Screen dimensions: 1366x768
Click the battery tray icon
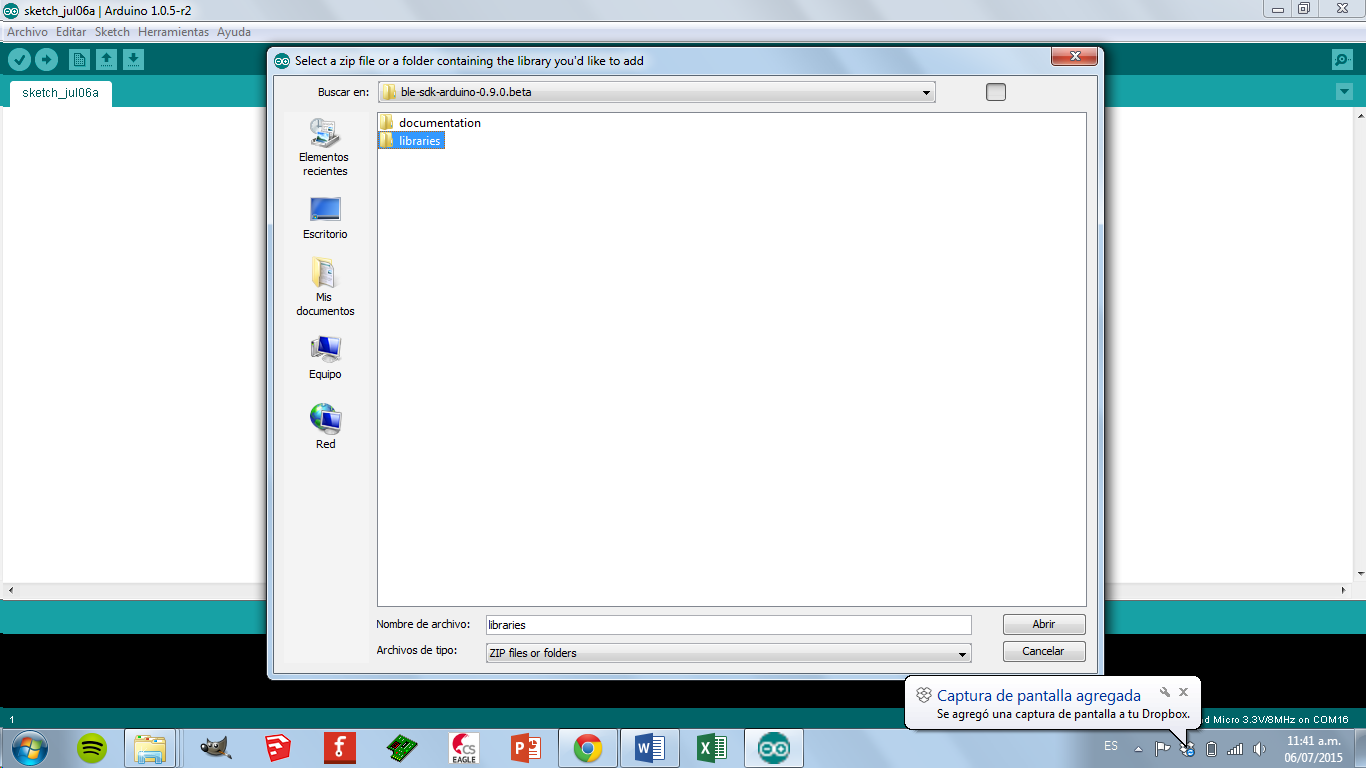(x=1212, y=748)
